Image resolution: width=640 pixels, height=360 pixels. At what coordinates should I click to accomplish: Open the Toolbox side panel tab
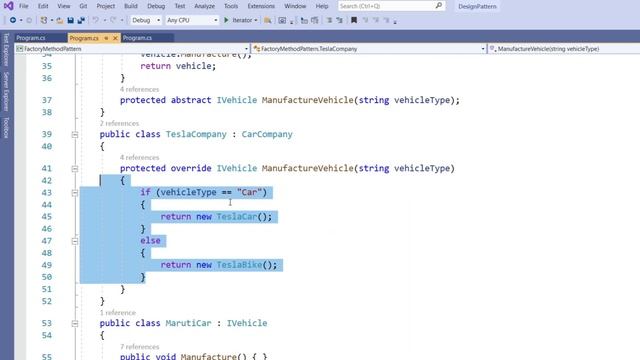[6, 127]
